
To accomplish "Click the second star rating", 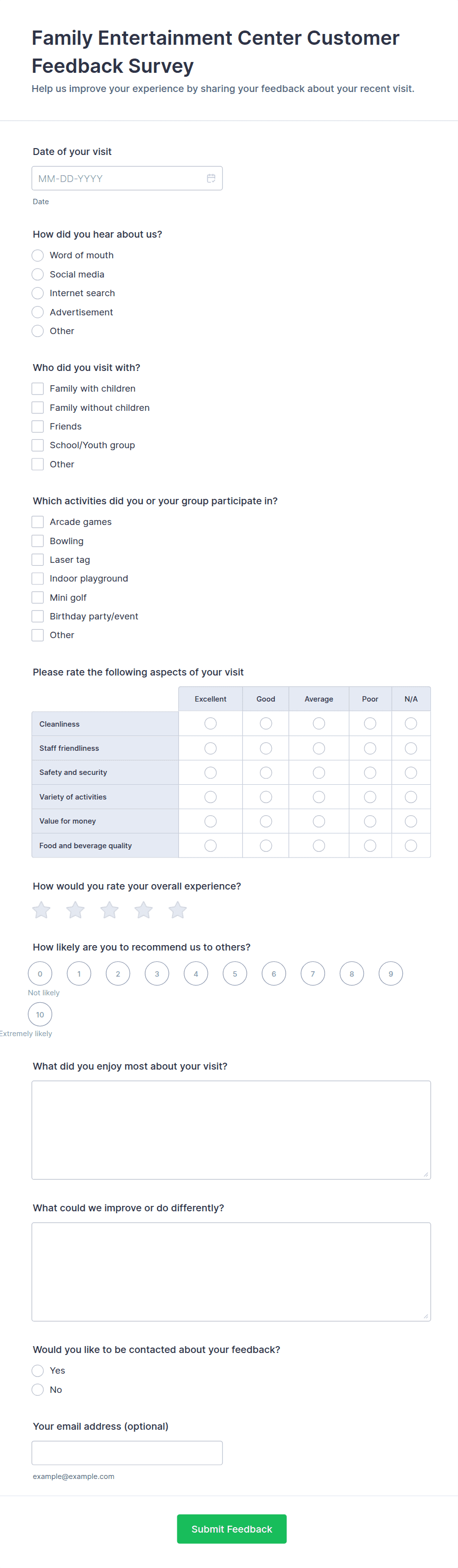I will (75, 910).
